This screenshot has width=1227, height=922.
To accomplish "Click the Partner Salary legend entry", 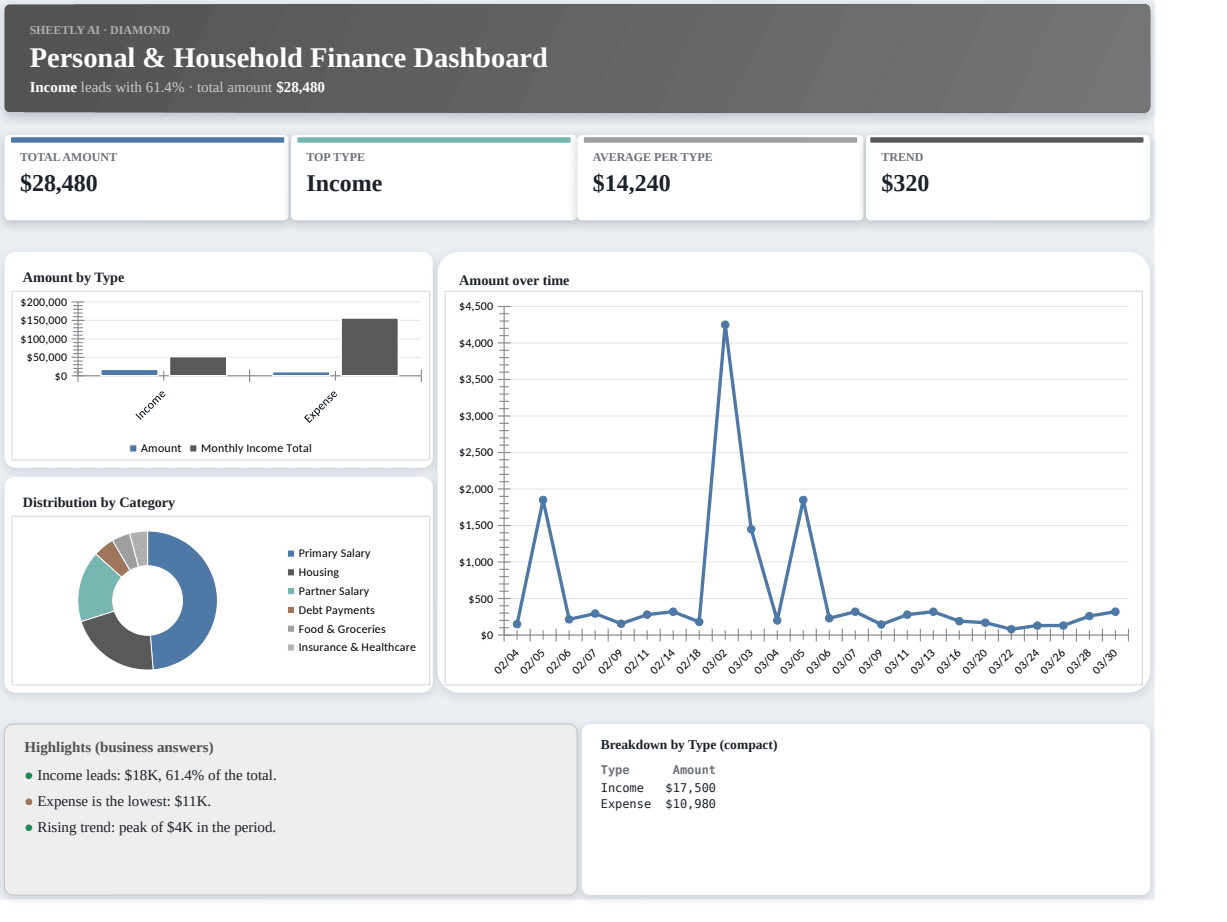I will coord(328,591).
